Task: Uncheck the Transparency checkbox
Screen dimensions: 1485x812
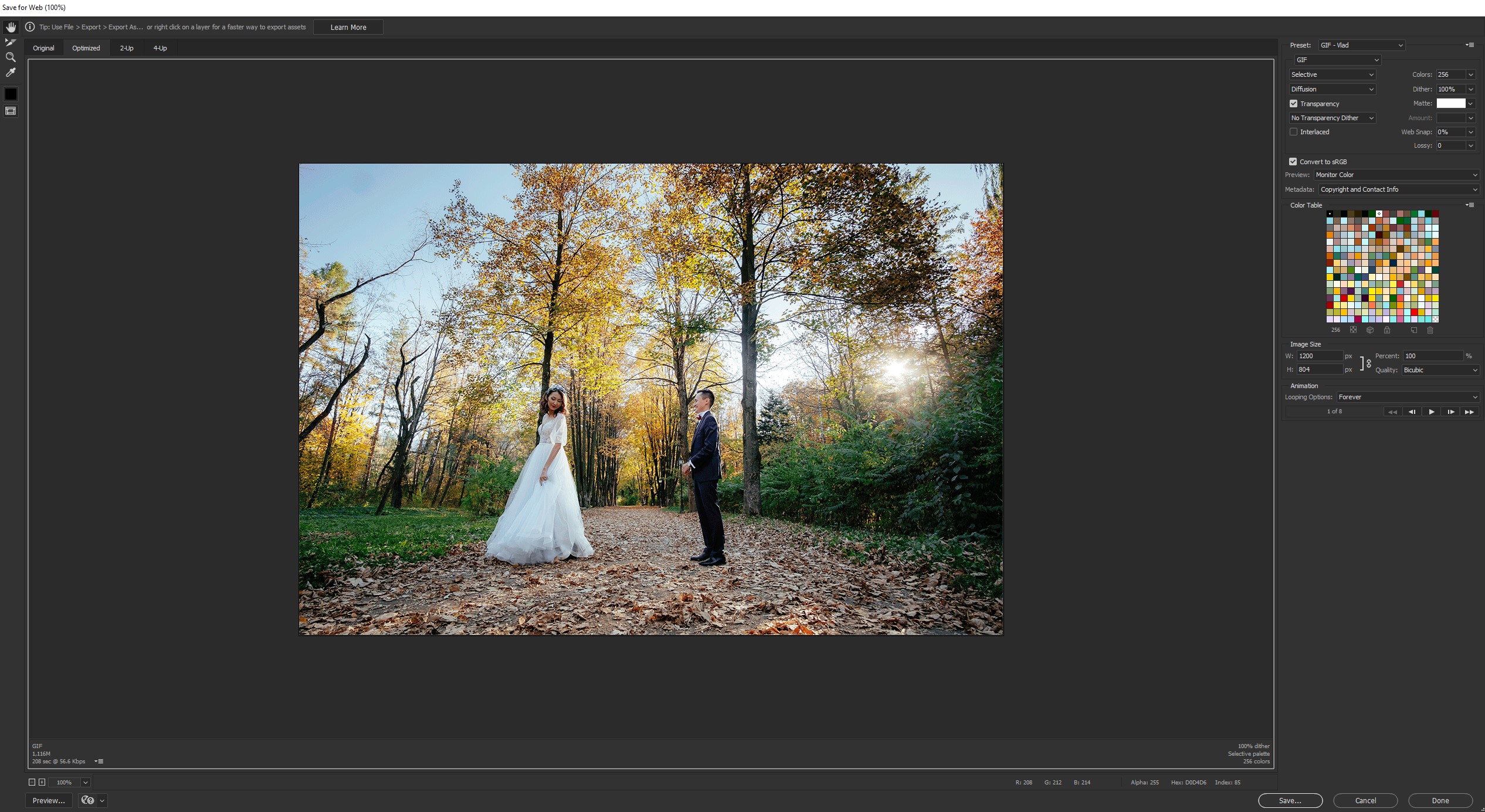Action: click(1293, 104)
